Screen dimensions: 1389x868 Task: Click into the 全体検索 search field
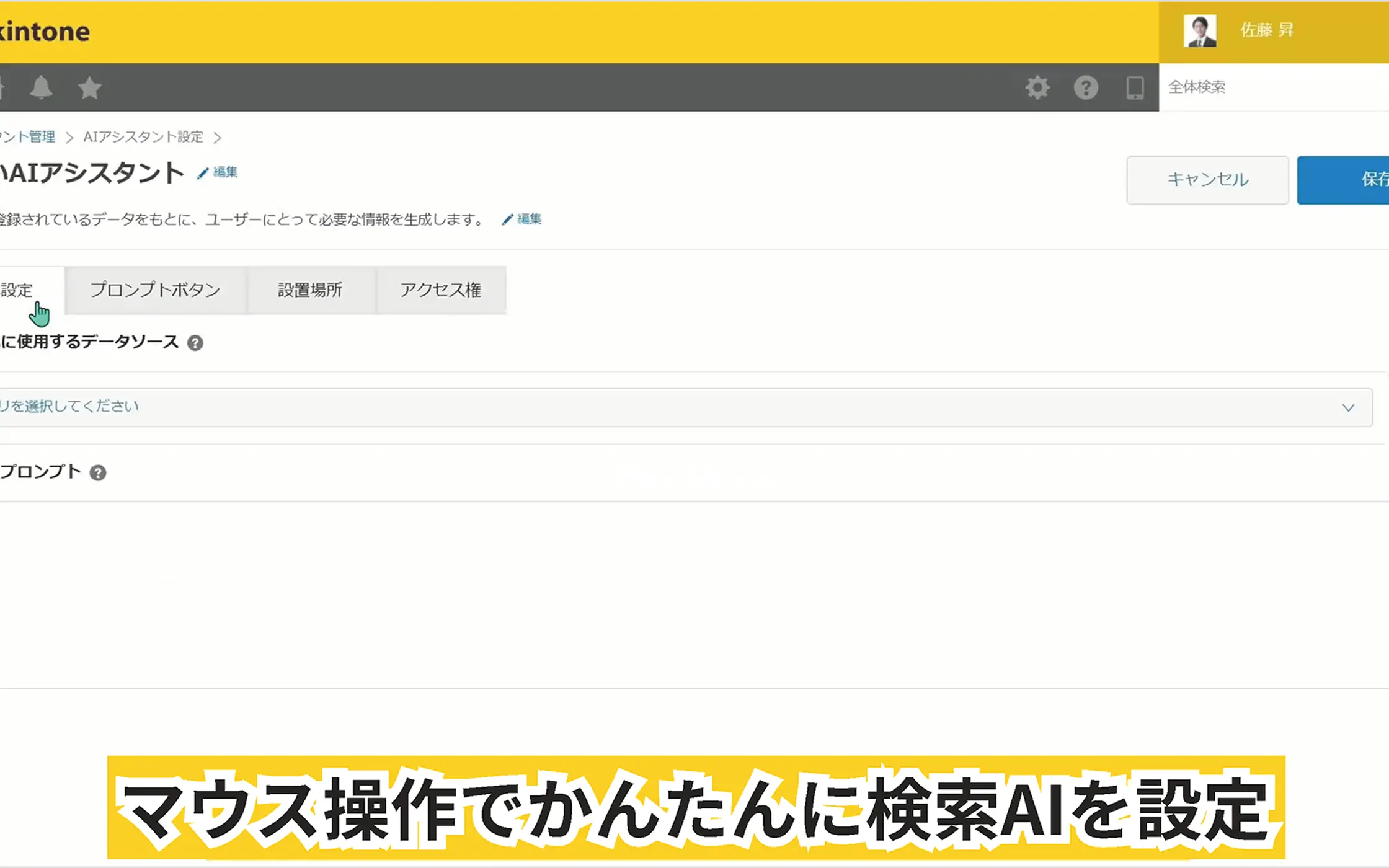click(1271, 87)
